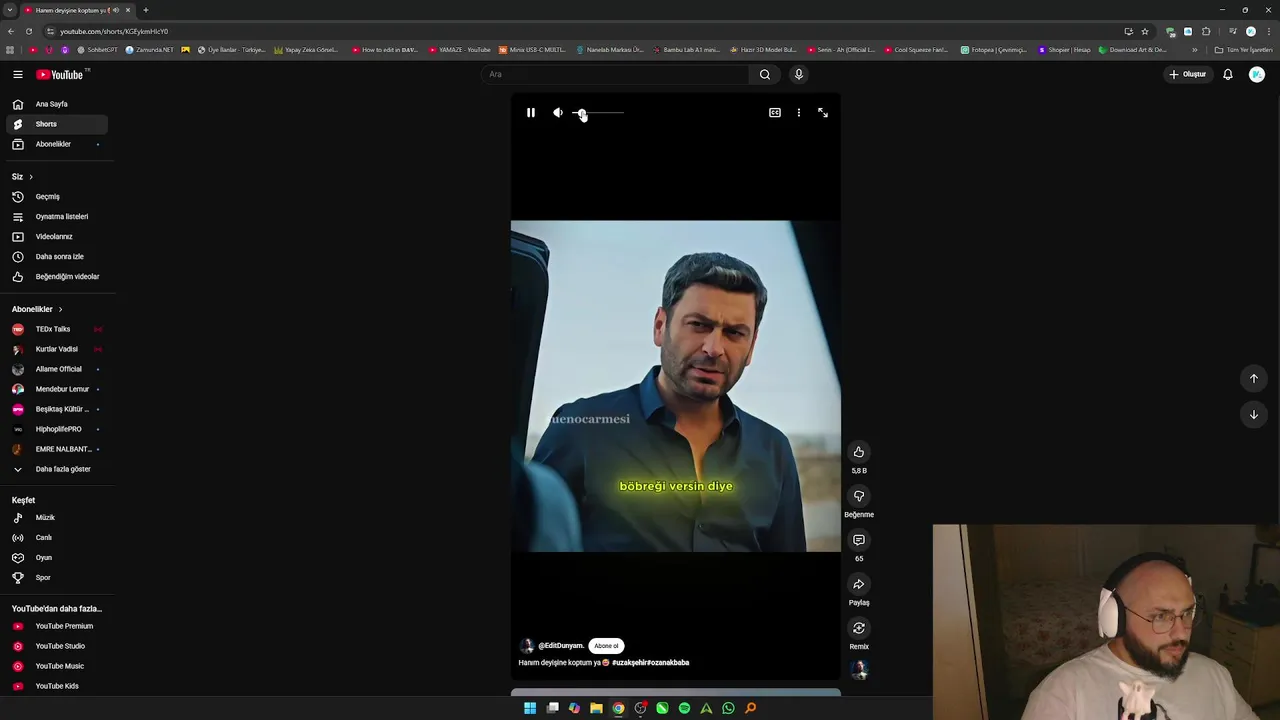Go to next Short with down arrow

[1253, 414]
